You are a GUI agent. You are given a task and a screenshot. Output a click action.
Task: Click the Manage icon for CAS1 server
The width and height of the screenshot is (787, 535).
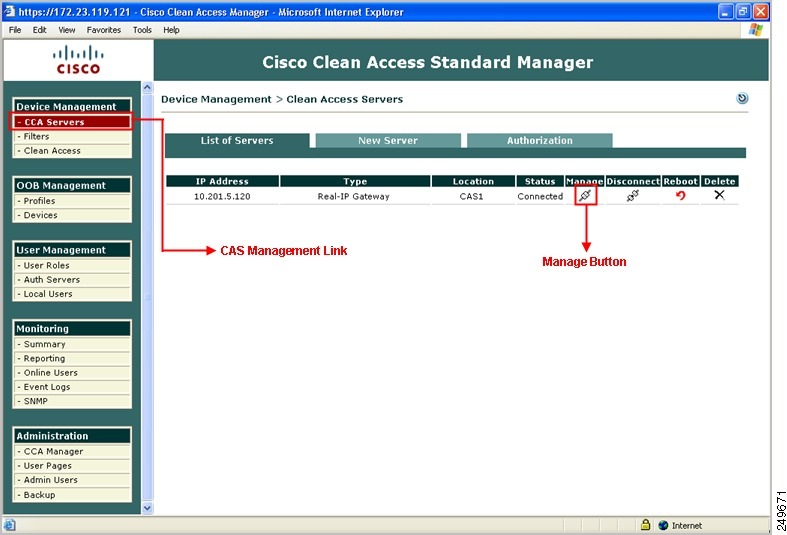pos(585,195)
